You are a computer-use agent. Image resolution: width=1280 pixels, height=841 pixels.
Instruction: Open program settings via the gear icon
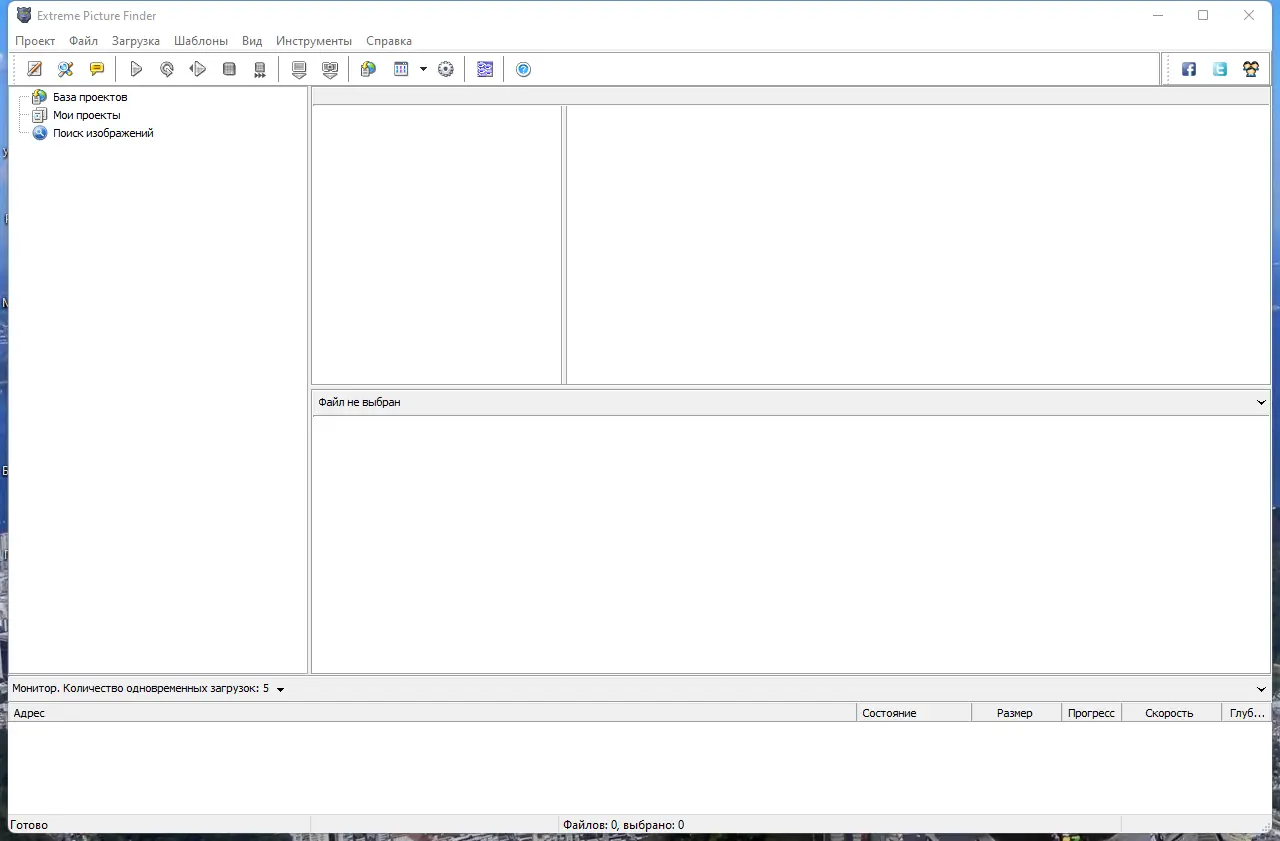point(446,69)
